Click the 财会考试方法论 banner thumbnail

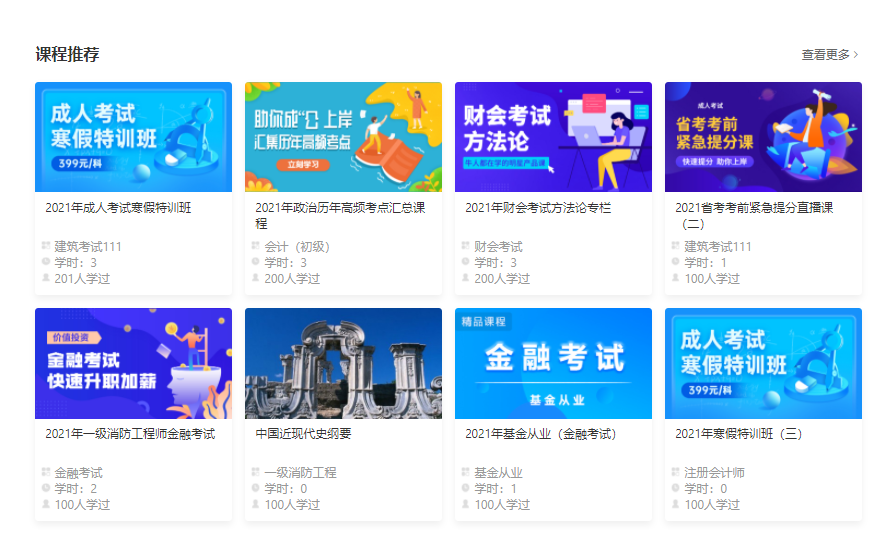pyautogui.click(x=553, y=137)
